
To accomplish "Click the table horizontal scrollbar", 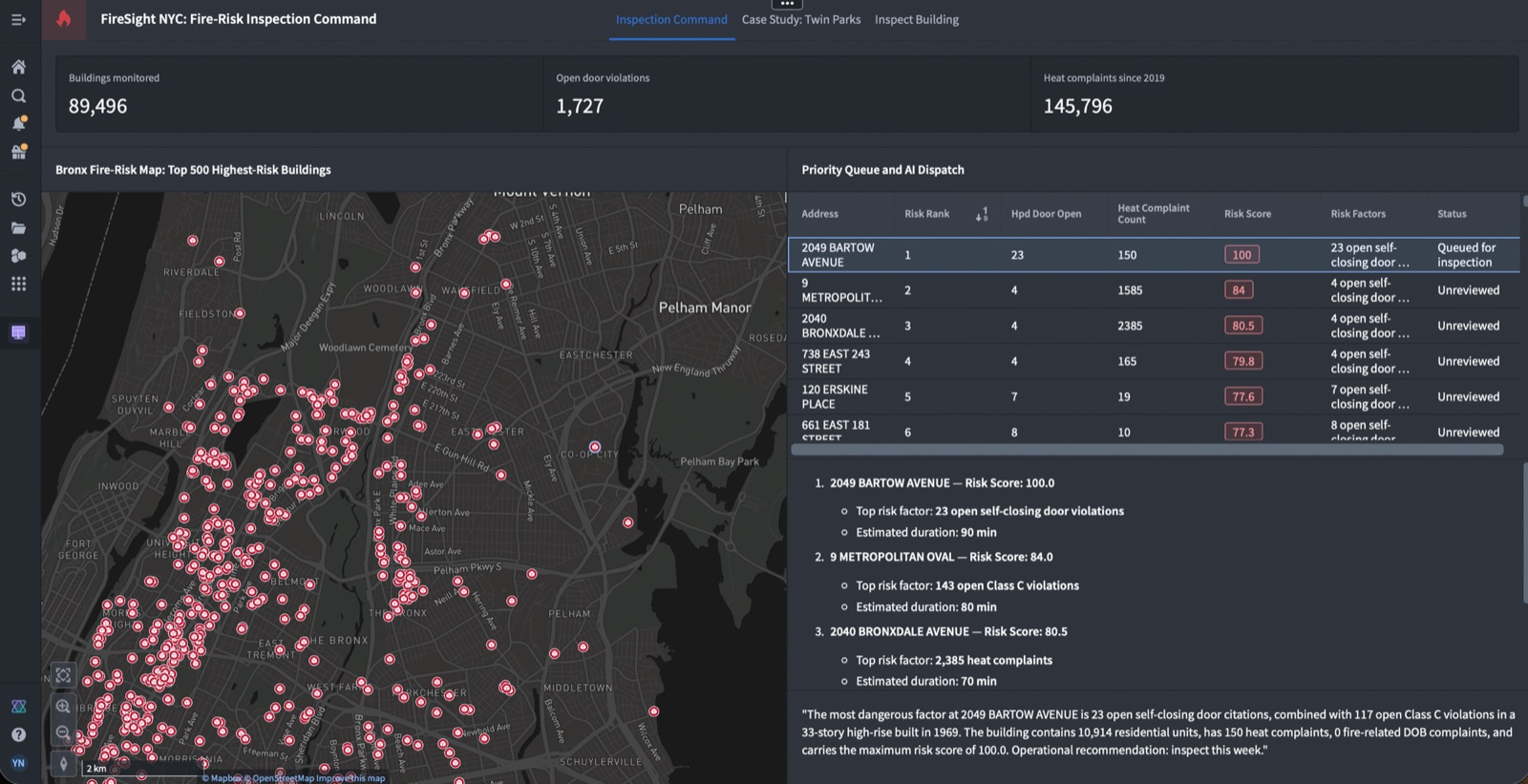I will click(x=1147, y=449).
